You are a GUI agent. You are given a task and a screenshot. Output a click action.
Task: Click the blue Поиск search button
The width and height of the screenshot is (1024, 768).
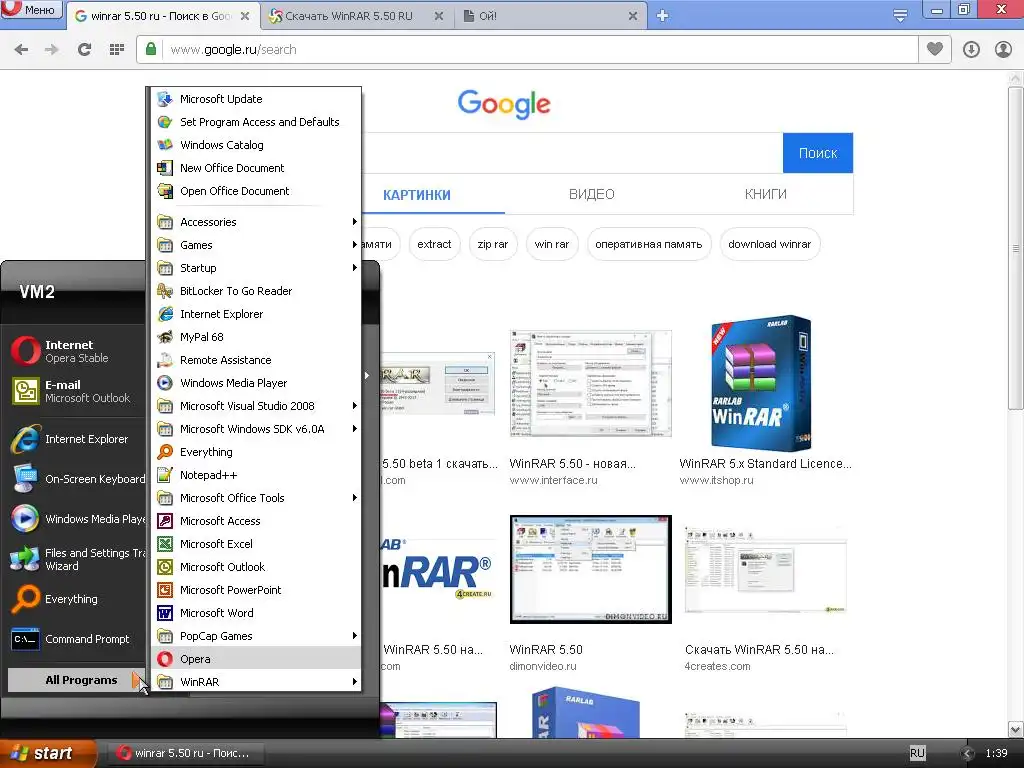click(x=818, y=153)
